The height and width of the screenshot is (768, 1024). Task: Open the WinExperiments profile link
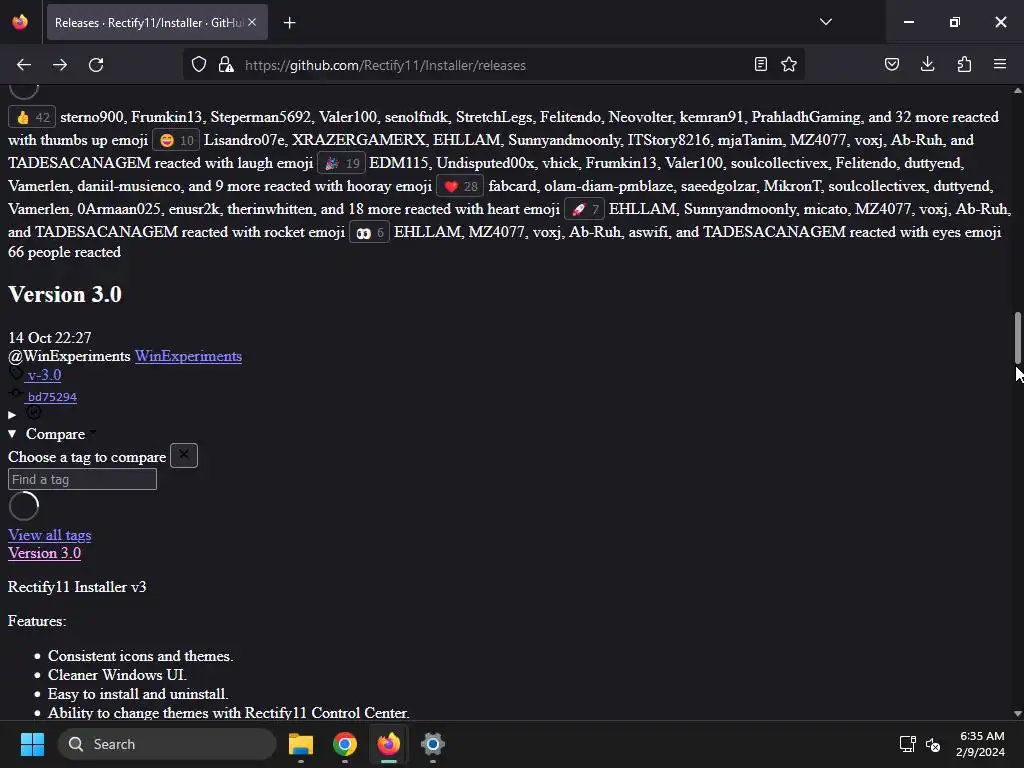[x=188, y=357]
